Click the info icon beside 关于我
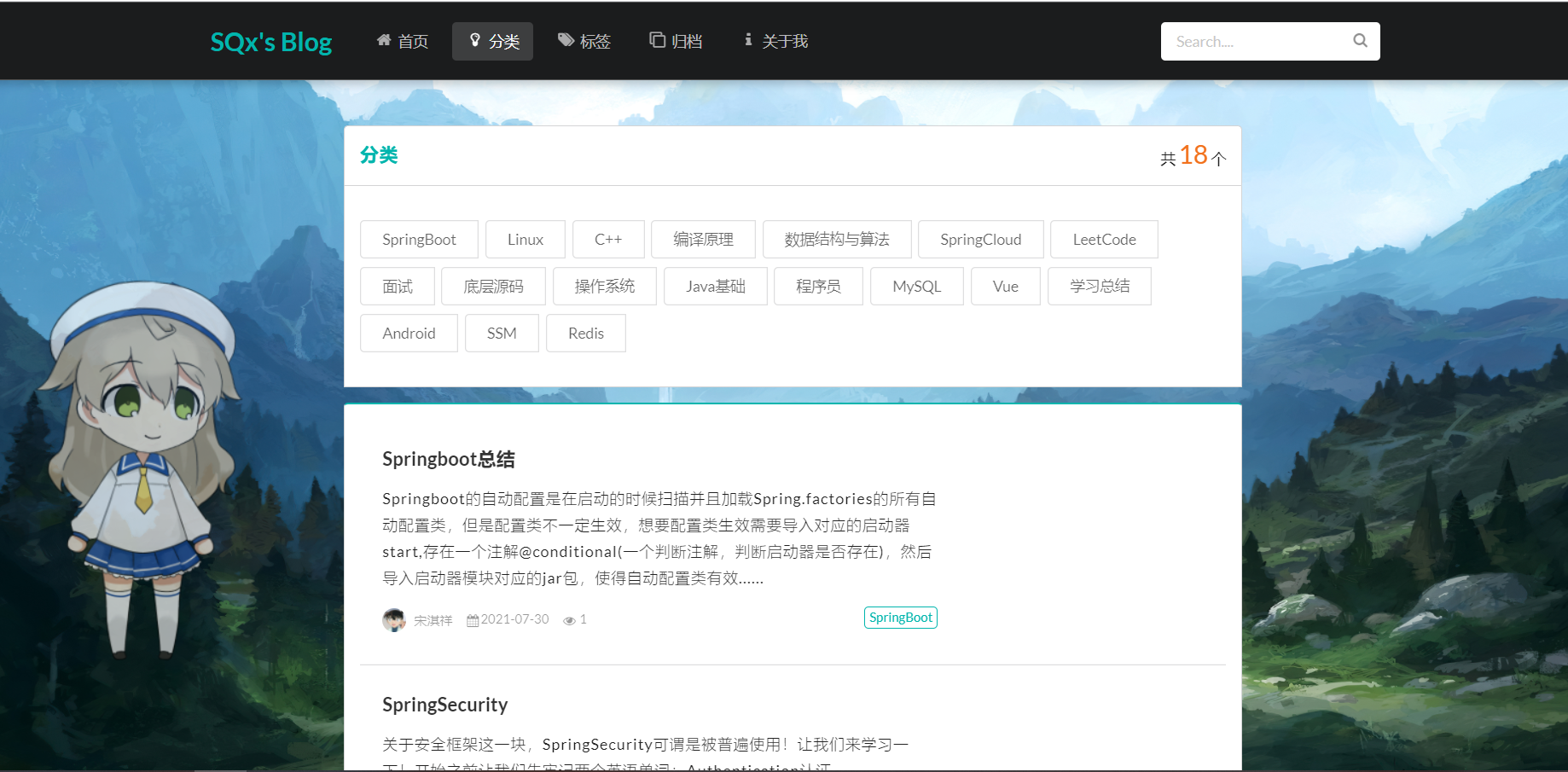This screenshot has height=772, width=1568. click(749, 40)
